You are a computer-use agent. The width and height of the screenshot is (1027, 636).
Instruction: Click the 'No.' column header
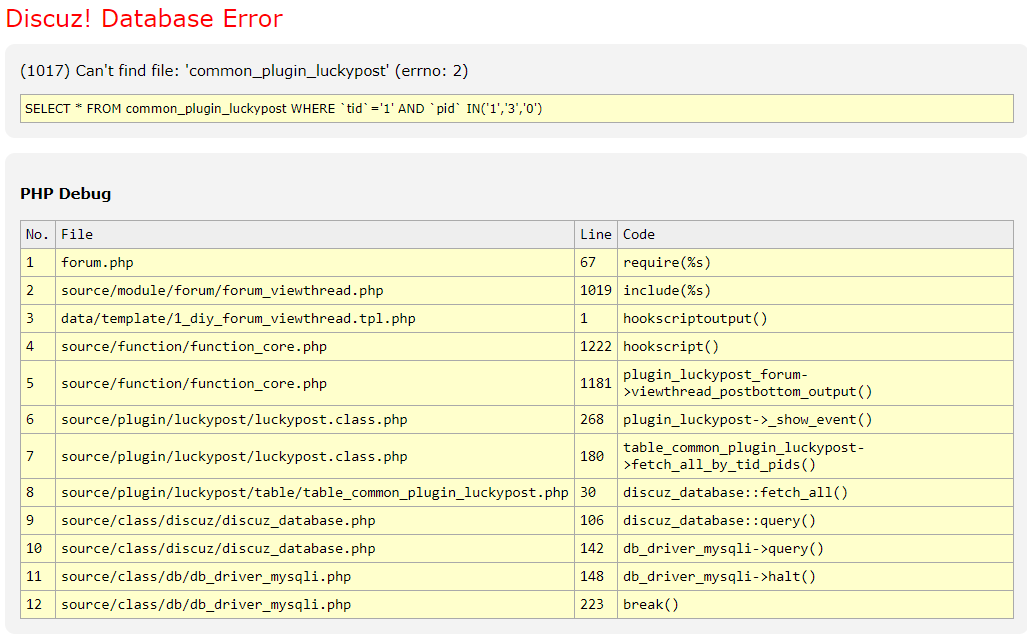tap(37, 234)
